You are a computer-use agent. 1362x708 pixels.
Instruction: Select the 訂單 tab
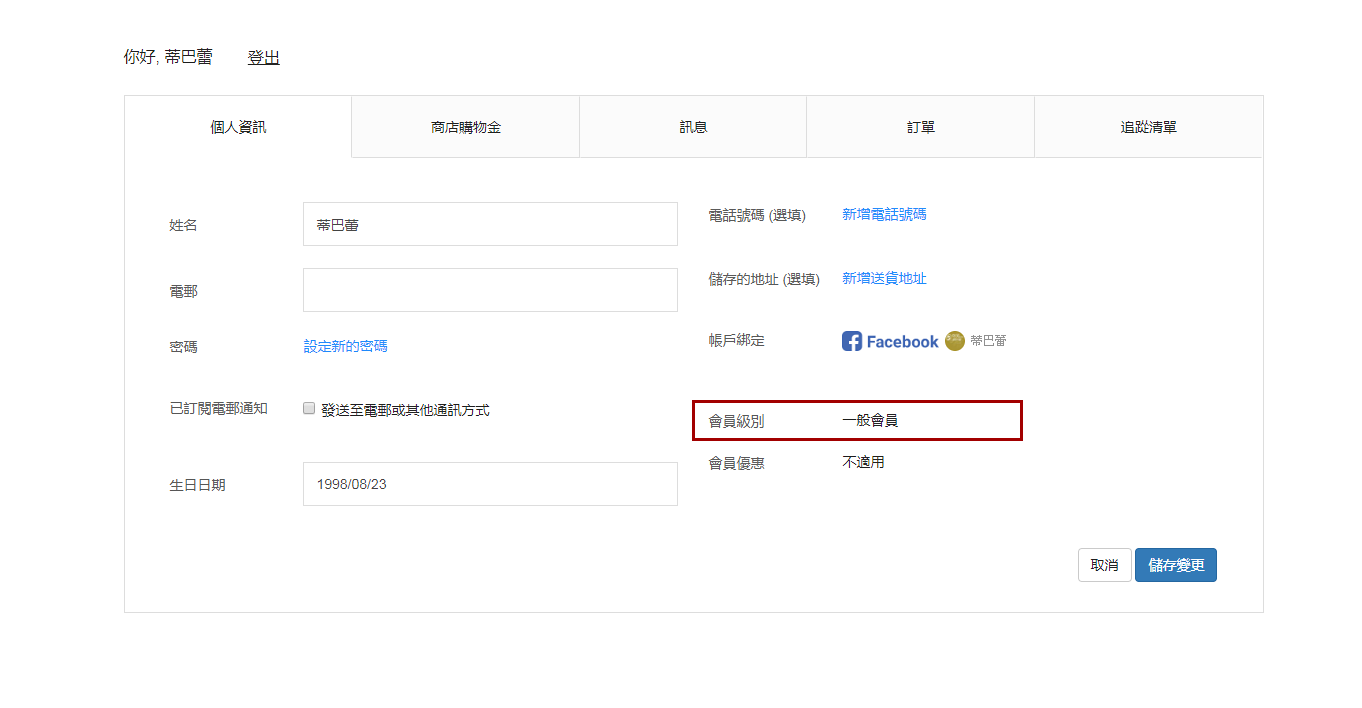pyautogui.click(x=920, y=127)
